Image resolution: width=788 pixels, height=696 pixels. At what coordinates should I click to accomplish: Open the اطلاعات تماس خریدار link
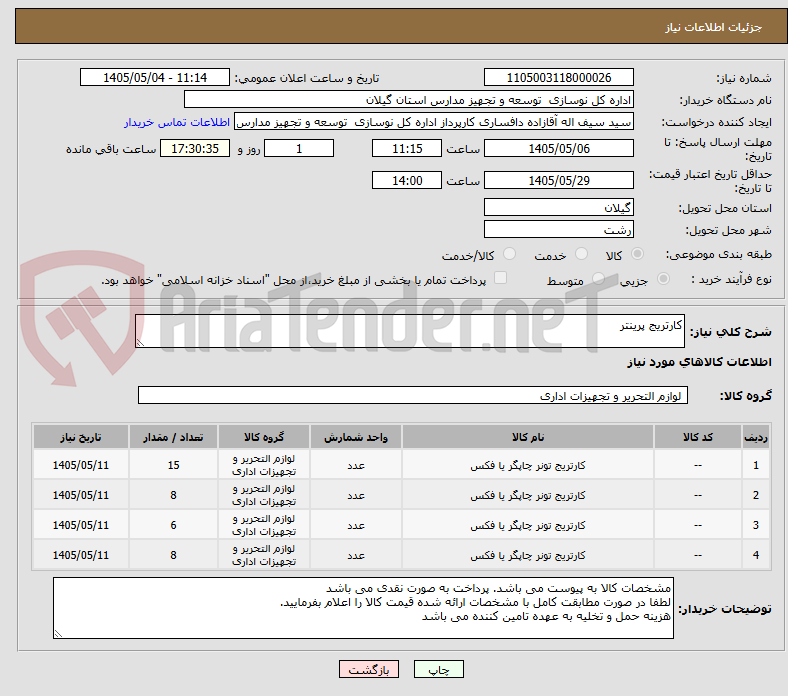(x=177, y=123)
